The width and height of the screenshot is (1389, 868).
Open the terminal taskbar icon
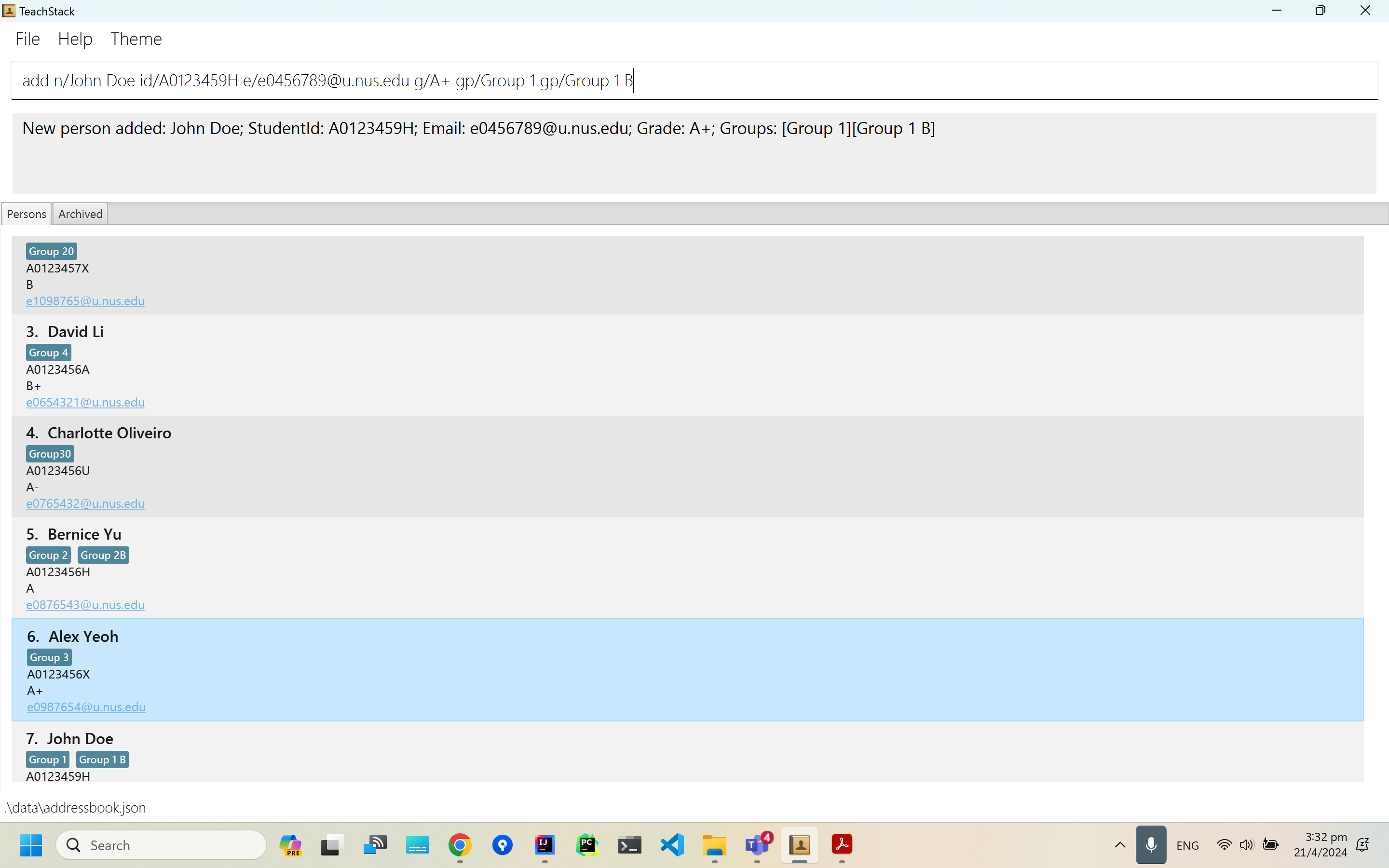pos(629,844)
